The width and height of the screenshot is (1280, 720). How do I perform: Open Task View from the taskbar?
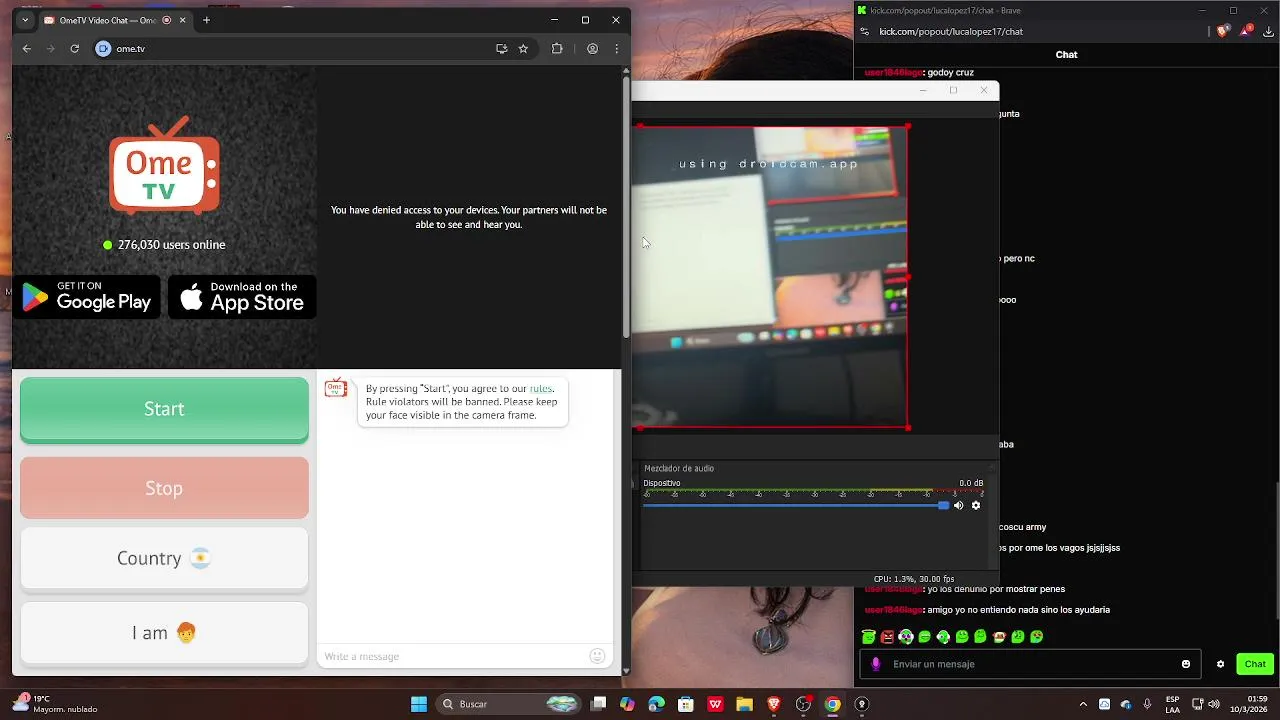pyautogui.click(x=598, y=704)
